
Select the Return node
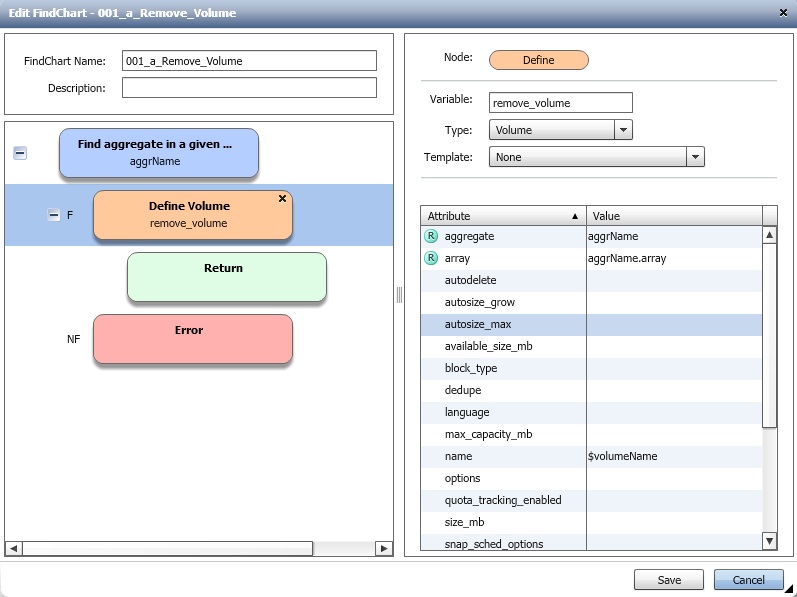point(226,277)
